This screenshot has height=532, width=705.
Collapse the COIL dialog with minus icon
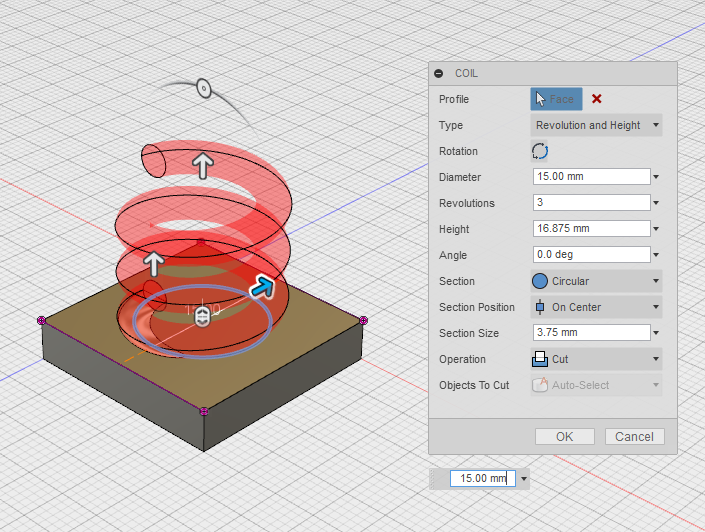[x=439, y=73]
